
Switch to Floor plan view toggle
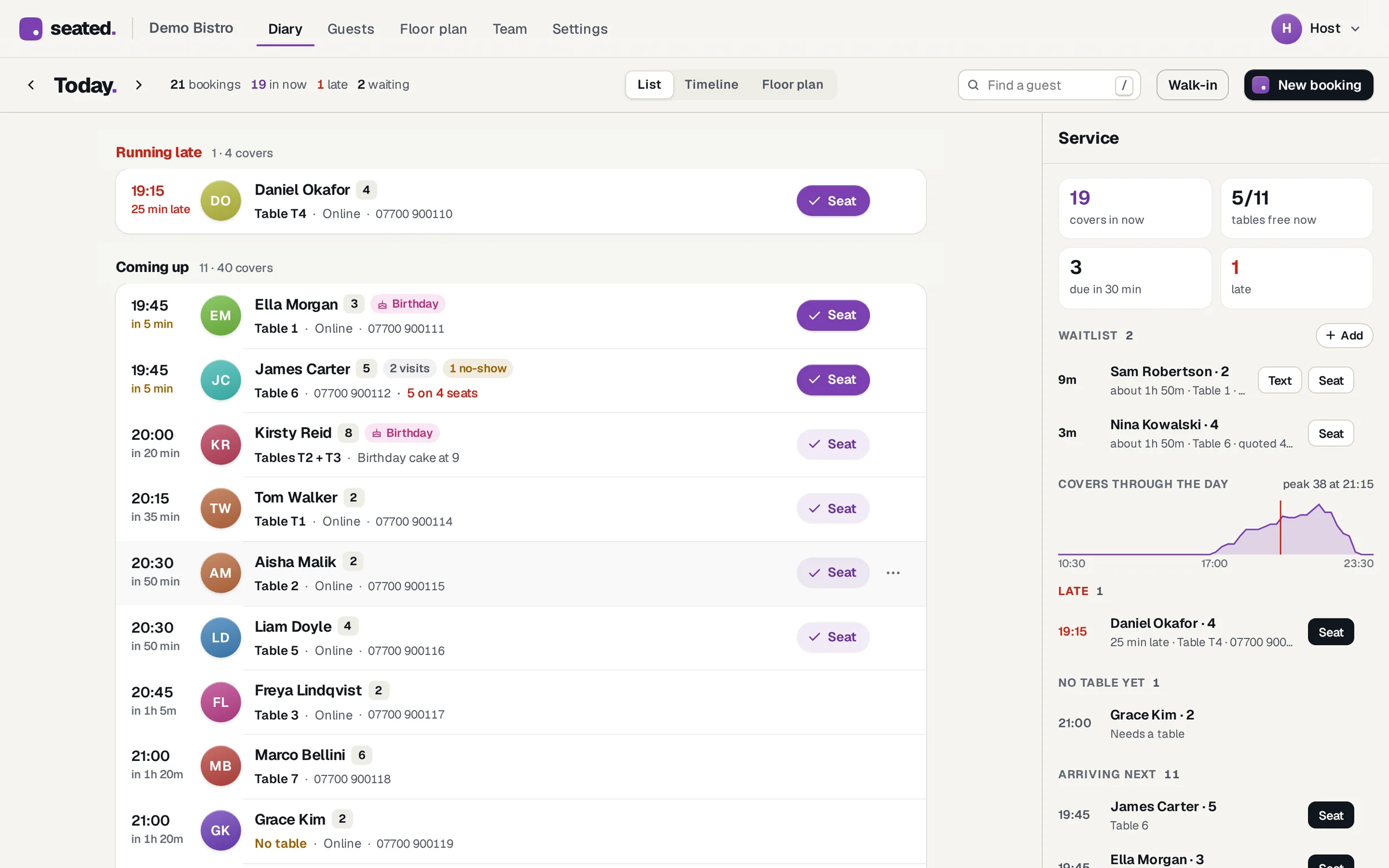click(x=792, y=84)
